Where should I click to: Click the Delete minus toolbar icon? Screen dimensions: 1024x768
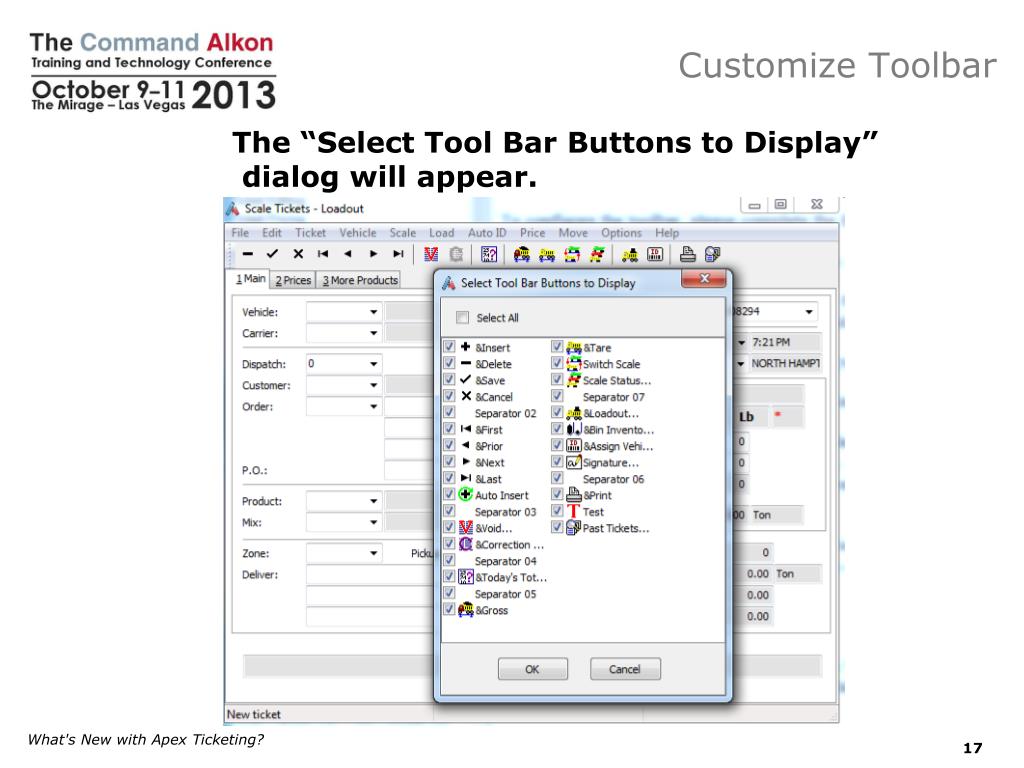[247, 254]
